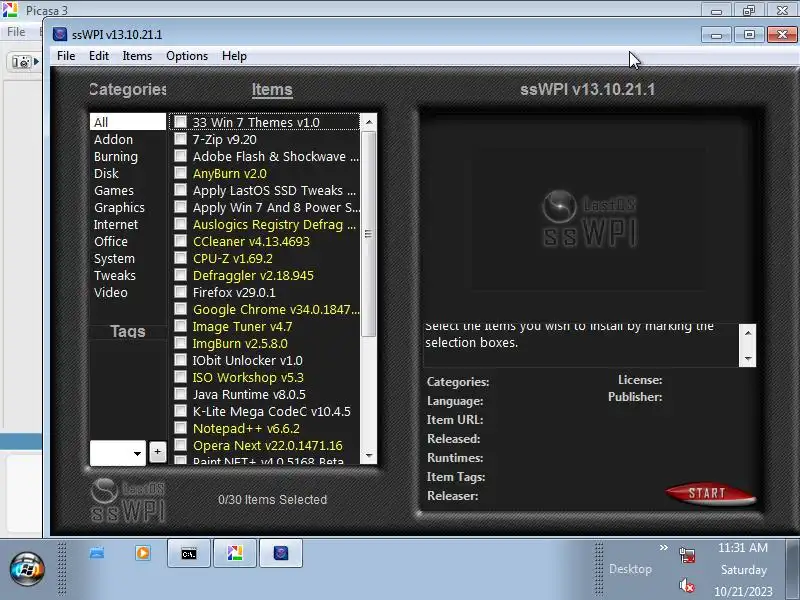Image resolution: width=800 pixels, height=600 pixels.
Task: Check the 33 Win 7 Themes v1.0 box
Action: point(180,122)
